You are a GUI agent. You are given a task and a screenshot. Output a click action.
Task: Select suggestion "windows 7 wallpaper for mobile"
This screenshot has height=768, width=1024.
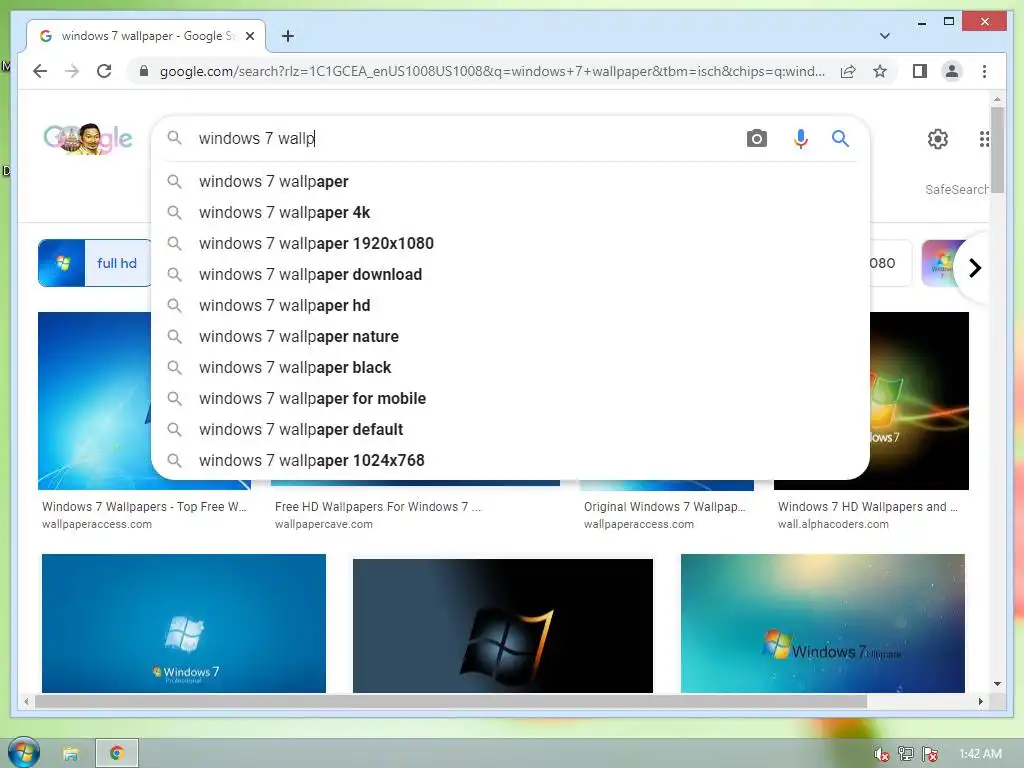[510, 398]
